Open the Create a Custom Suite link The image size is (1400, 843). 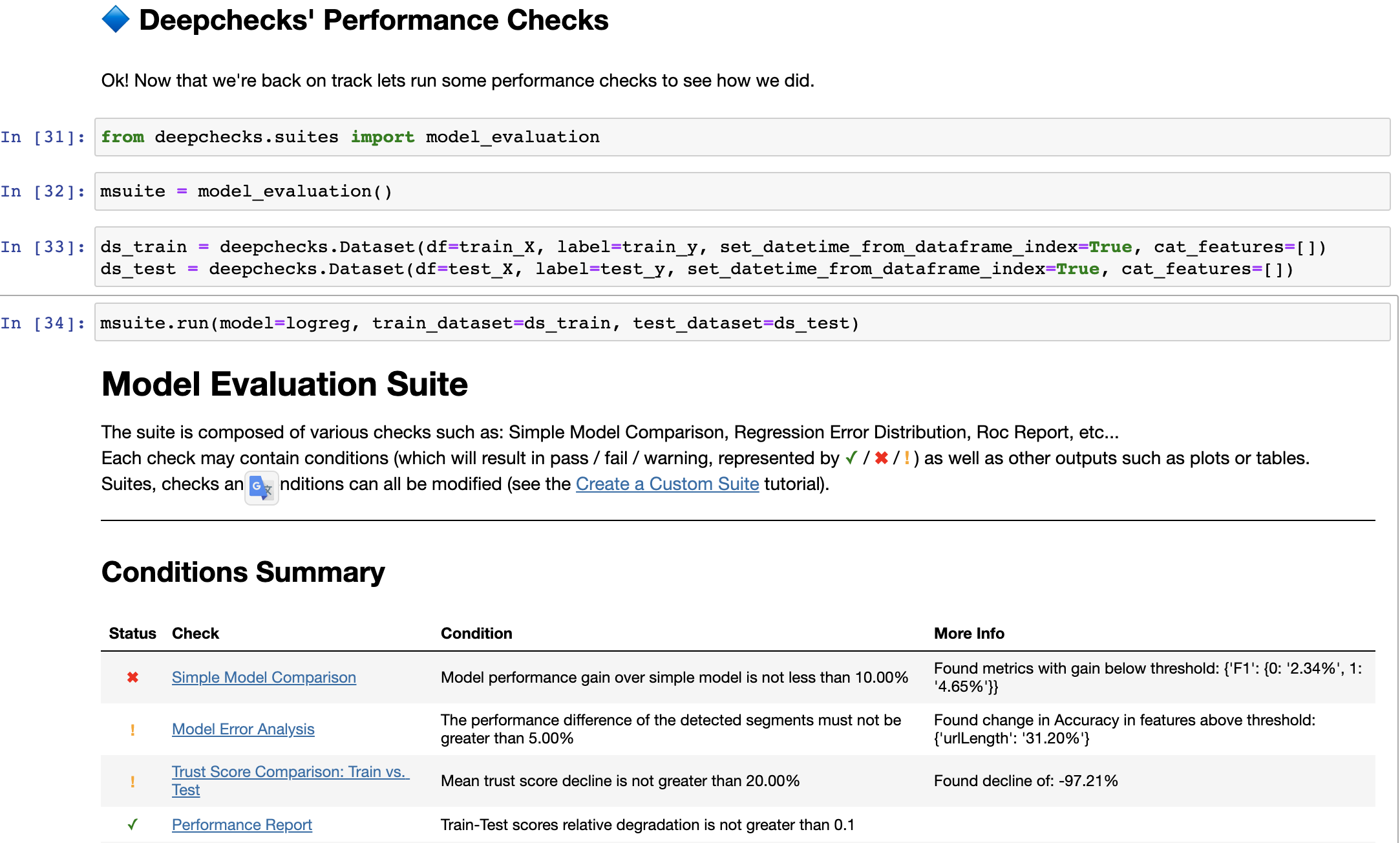667,484
